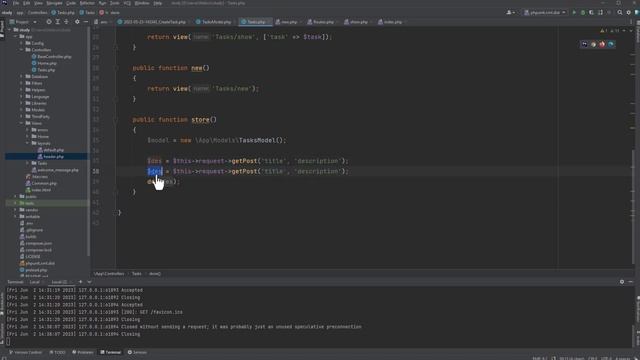The width and height of the screenshot is (640, 360).
Task: Open TODO tool window
Action: pyautogui.click(x=58, y=352)
